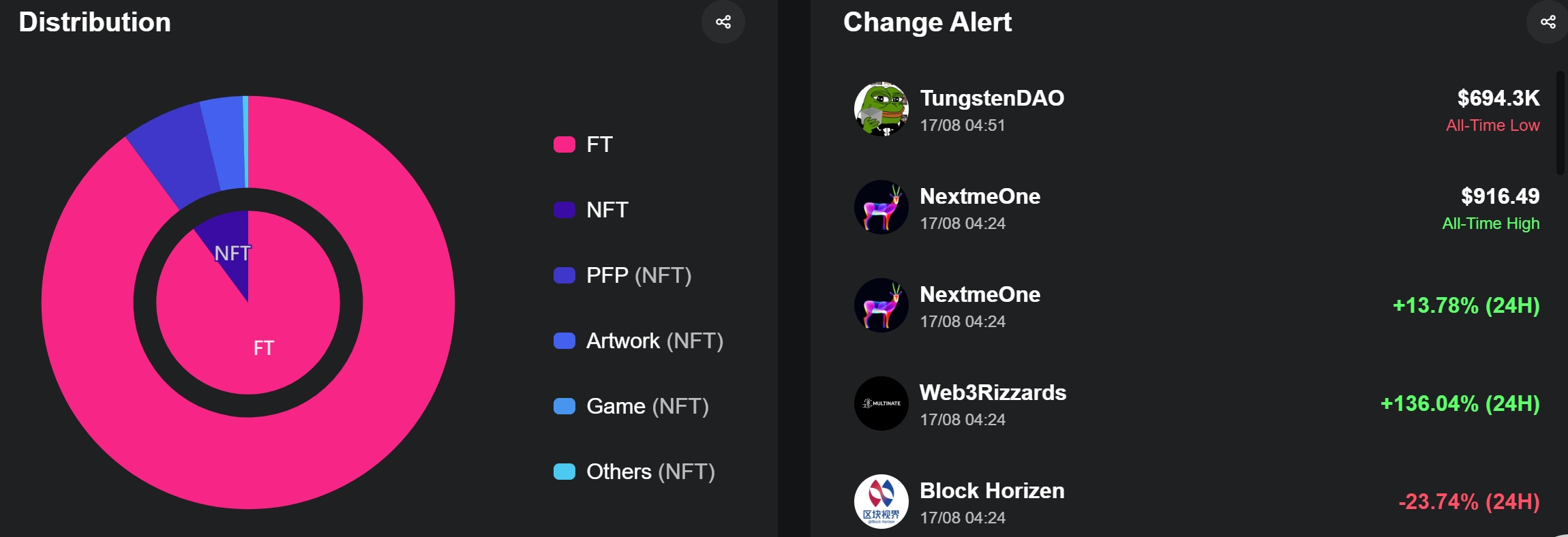Open the TungstenDAO Pepe avatar

(x=881, y=109)
